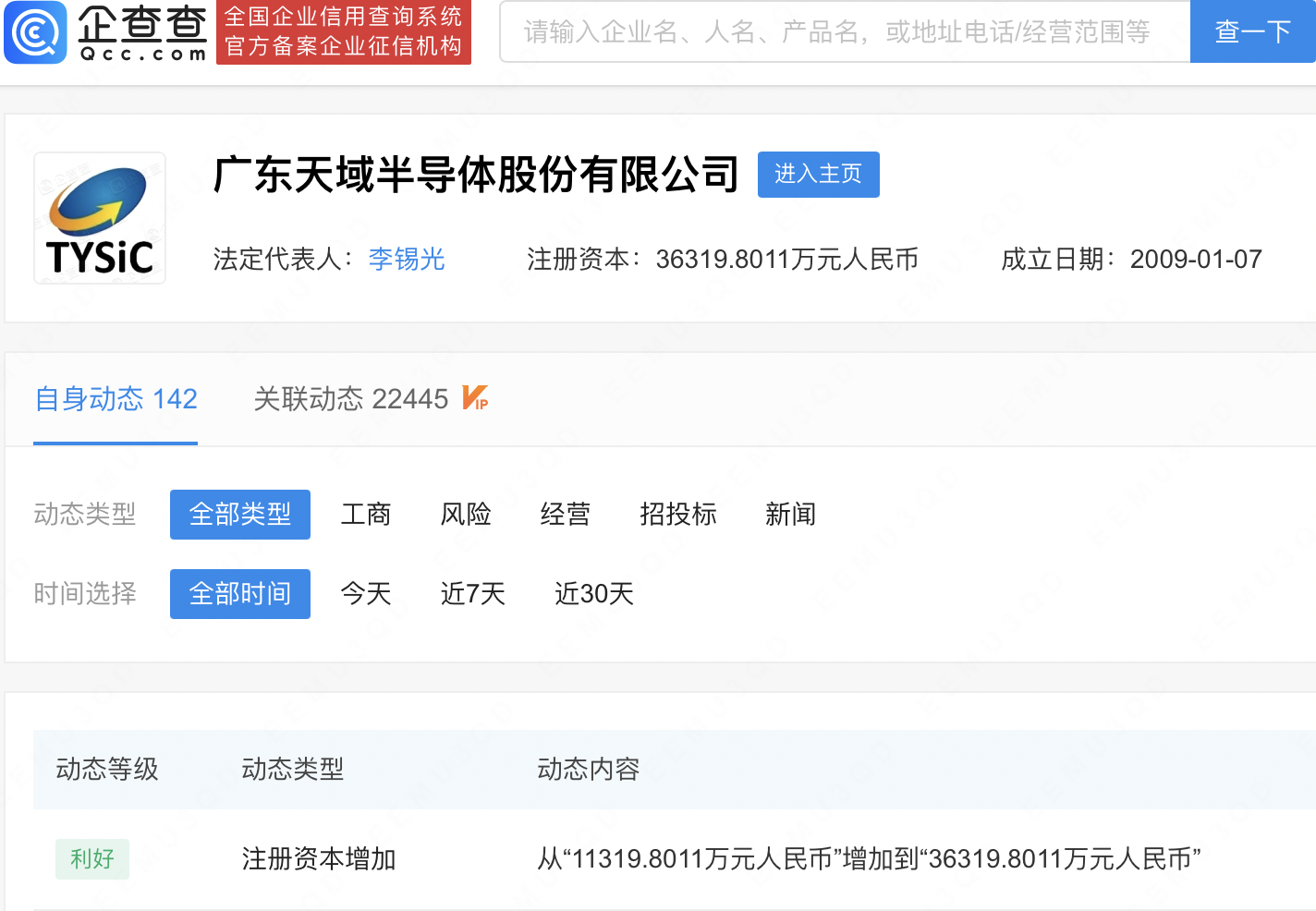Open legal representative 李锡光 link

(x=407, y=259)
